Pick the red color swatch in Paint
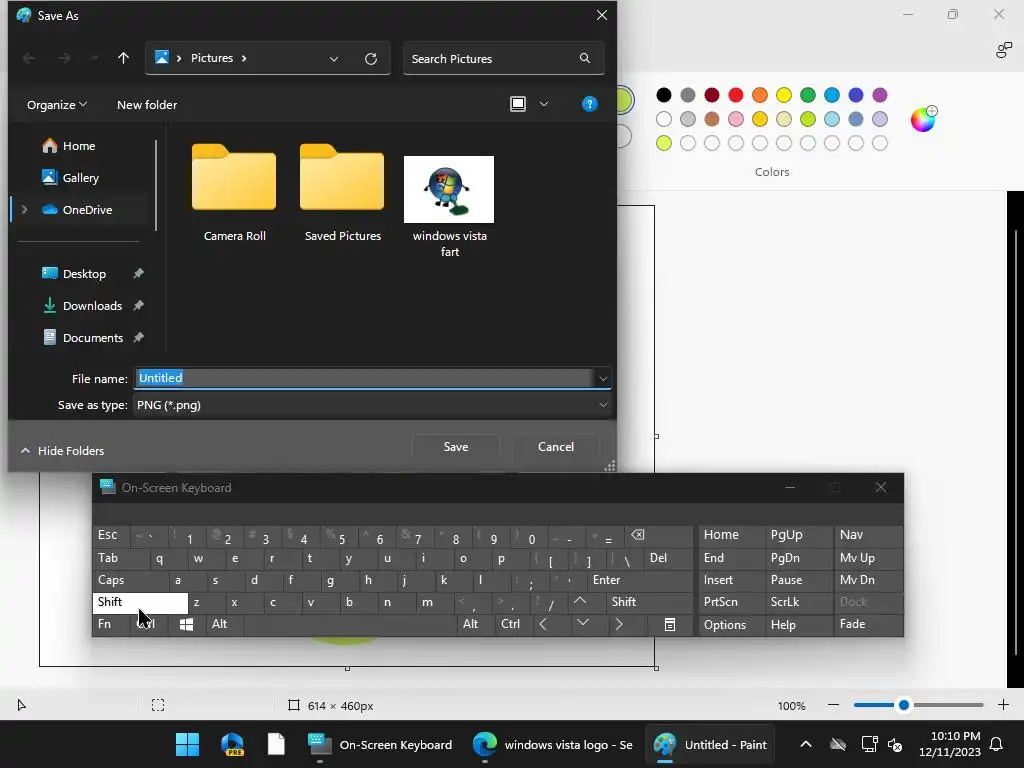The width and height of the screenshot is (1024, 768). [x=735, y=95]
